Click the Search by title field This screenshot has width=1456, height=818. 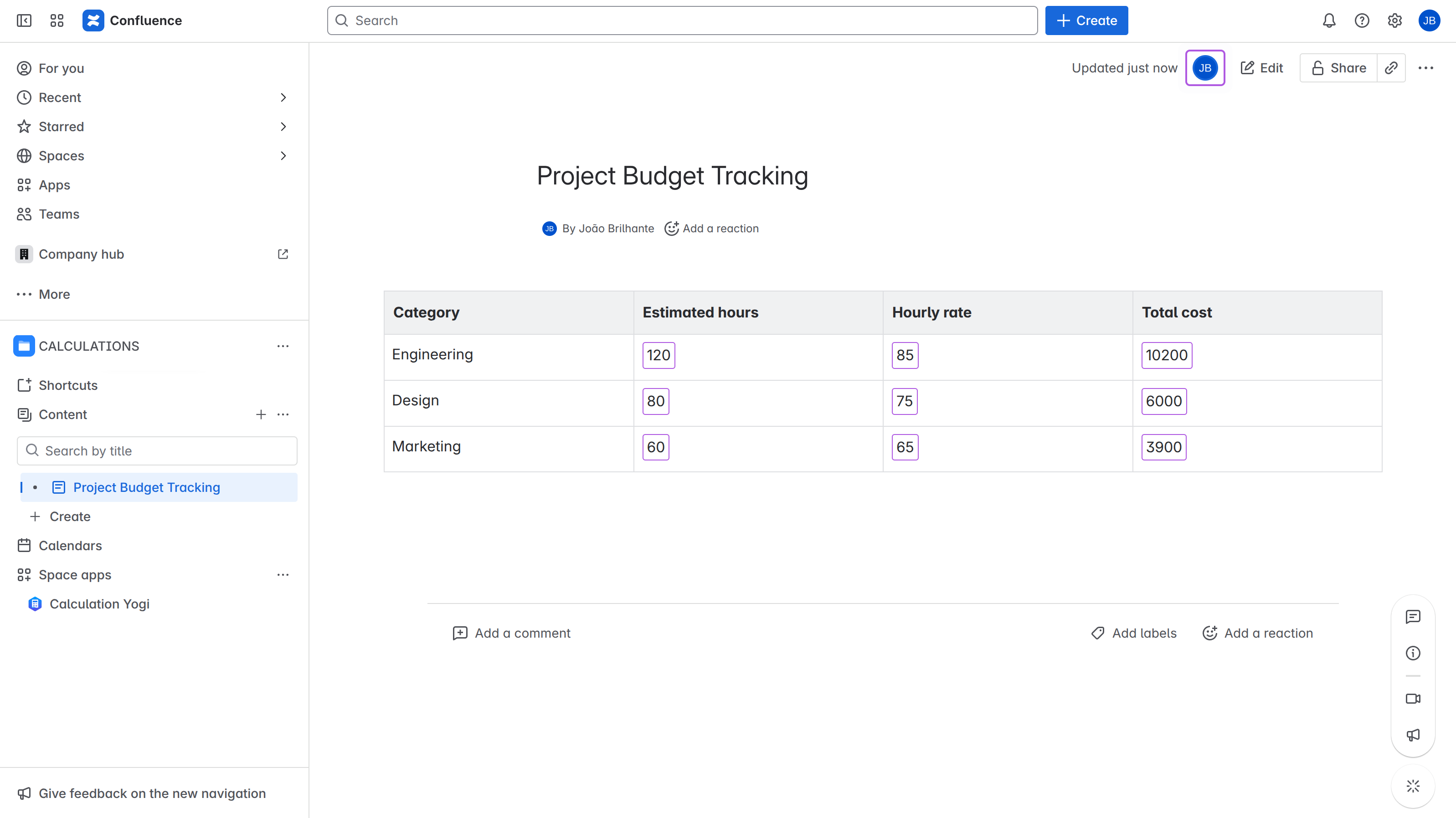point(157,451)
